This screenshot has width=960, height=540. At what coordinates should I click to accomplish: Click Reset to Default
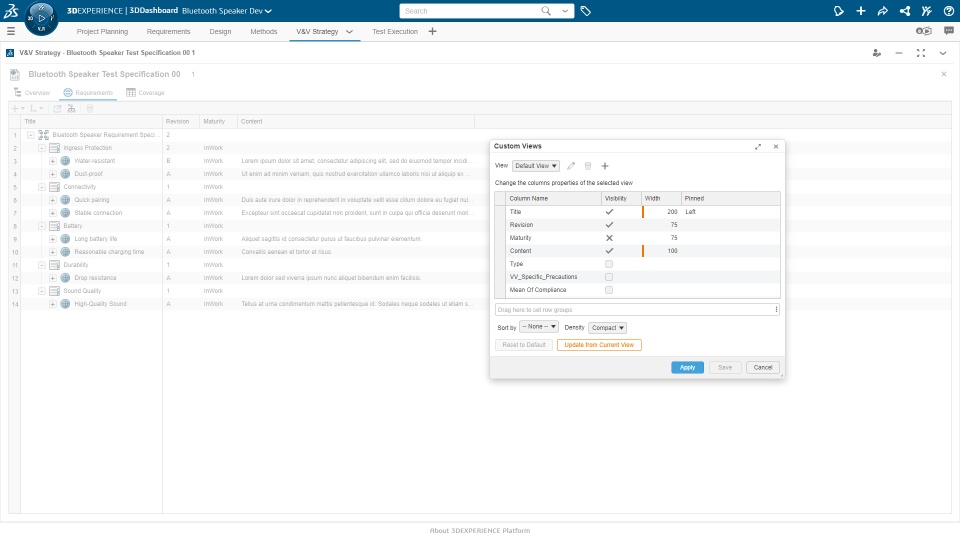point(524,345)
